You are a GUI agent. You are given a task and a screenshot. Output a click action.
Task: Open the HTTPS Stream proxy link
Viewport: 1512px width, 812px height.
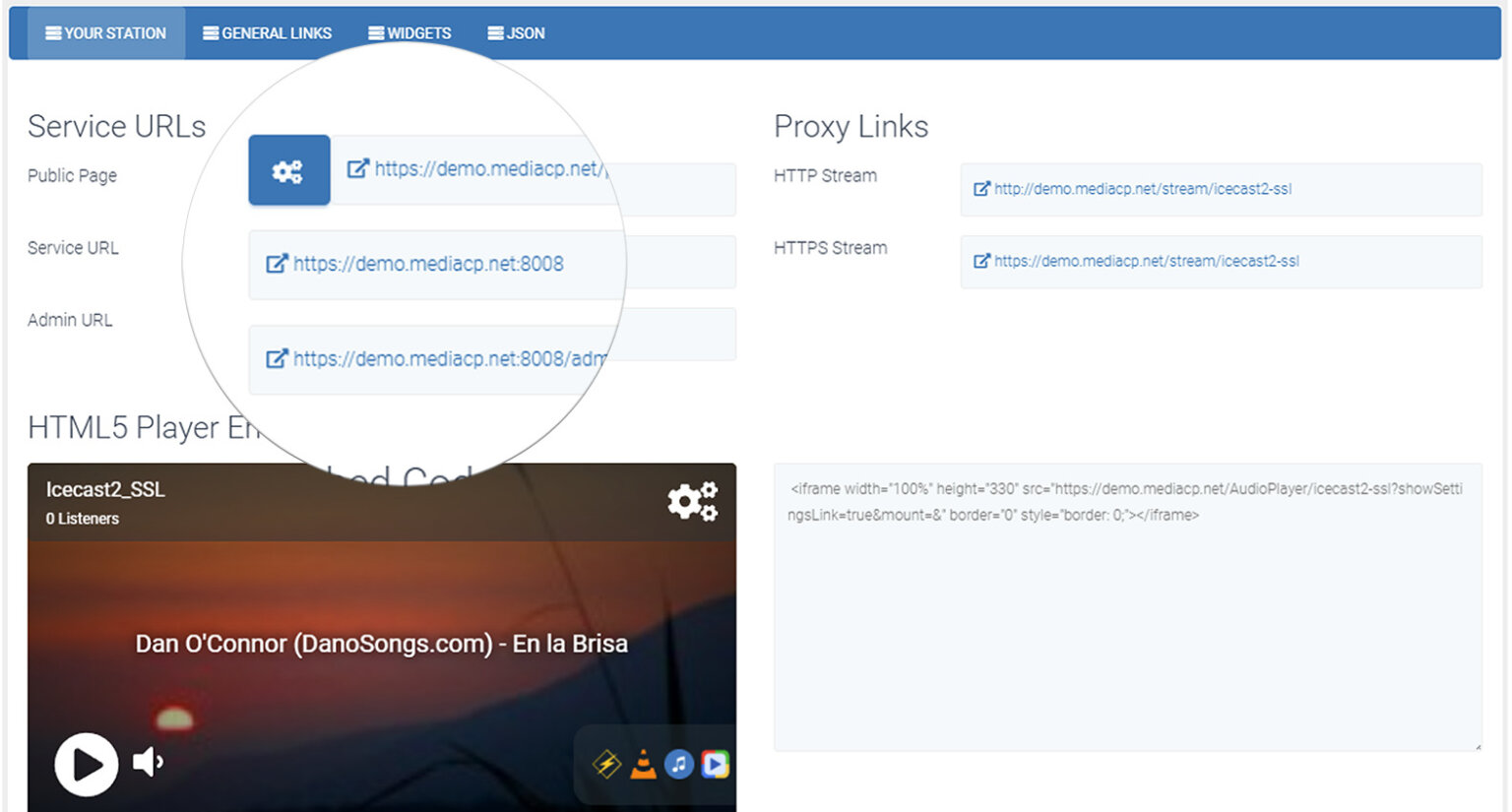(1146, 261)
